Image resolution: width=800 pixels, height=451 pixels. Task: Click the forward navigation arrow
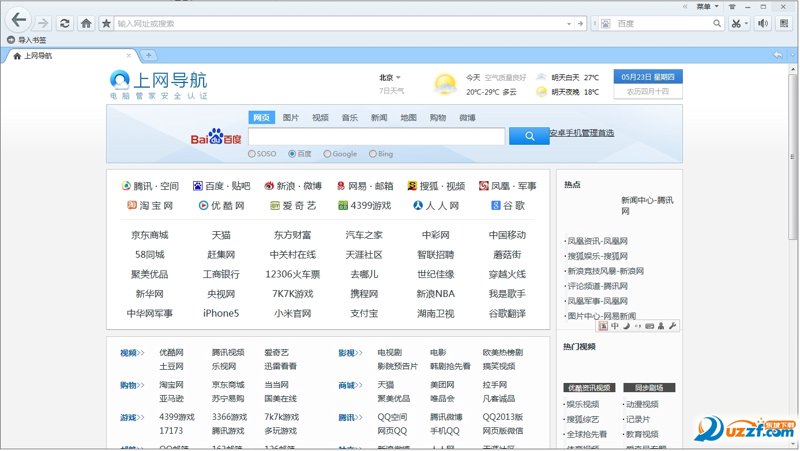click(x=43, y=23)
